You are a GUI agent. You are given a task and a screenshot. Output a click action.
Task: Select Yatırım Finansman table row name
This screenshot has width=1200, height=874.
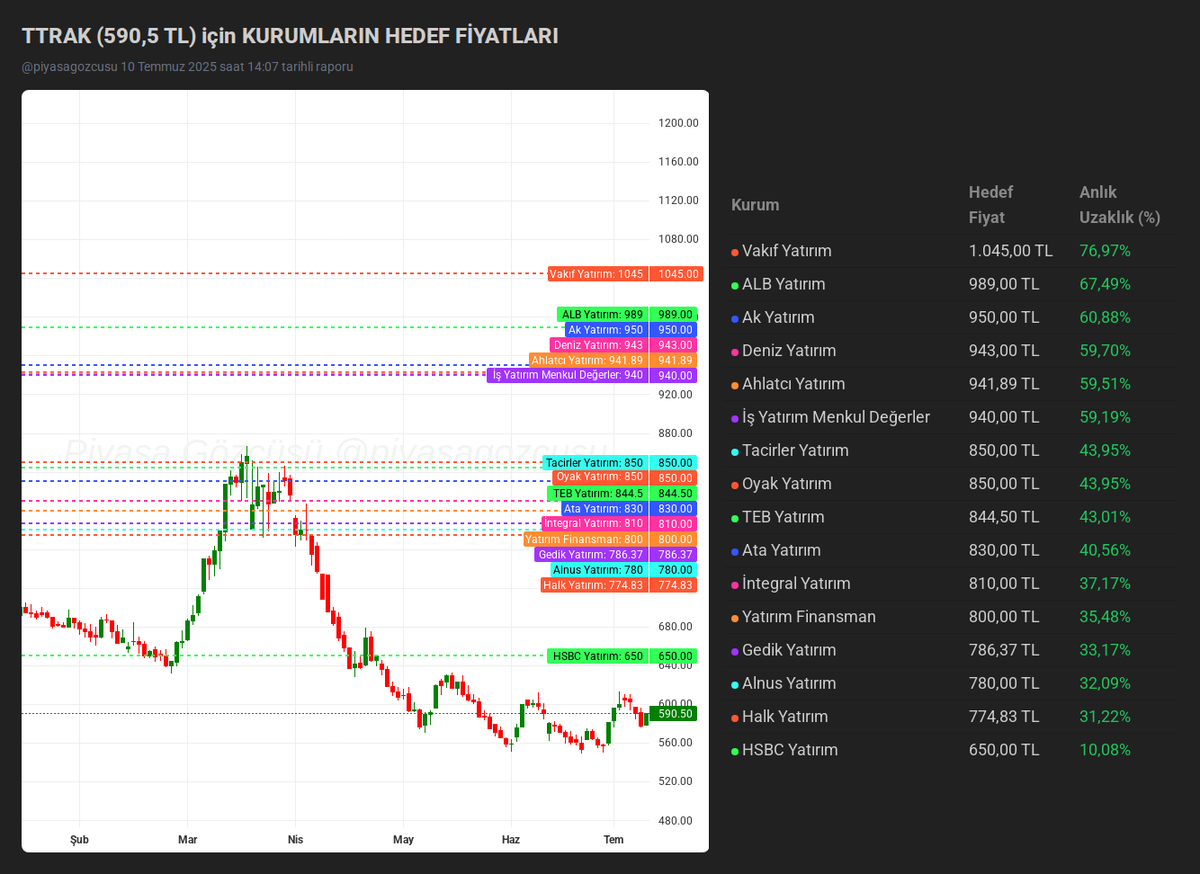click(x=809, y=617)
